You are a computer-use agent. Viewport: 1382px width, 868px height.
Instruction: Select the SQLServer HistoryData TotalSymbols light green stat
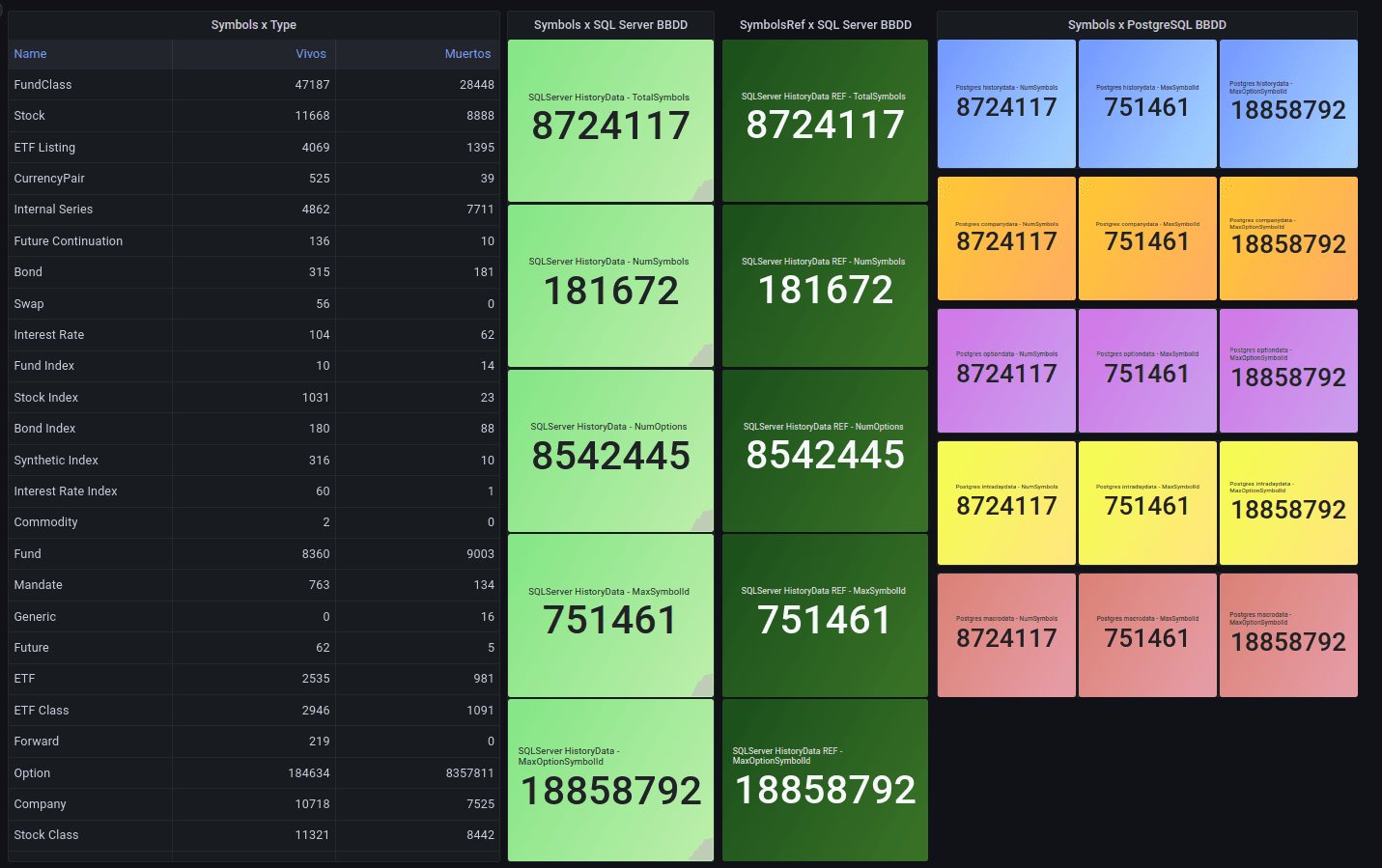pyautogui.click(x=610, y=121)
